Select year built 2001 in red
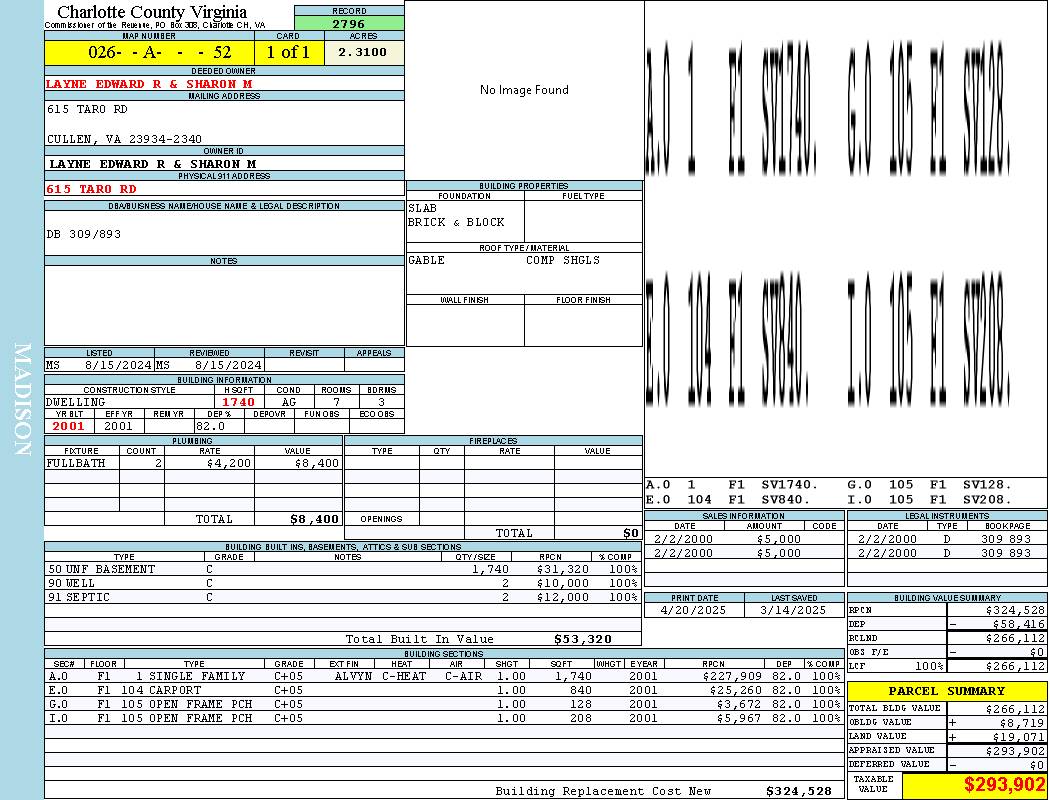The height and width of the screenshot is (800, 1050). tap(69, 426)
